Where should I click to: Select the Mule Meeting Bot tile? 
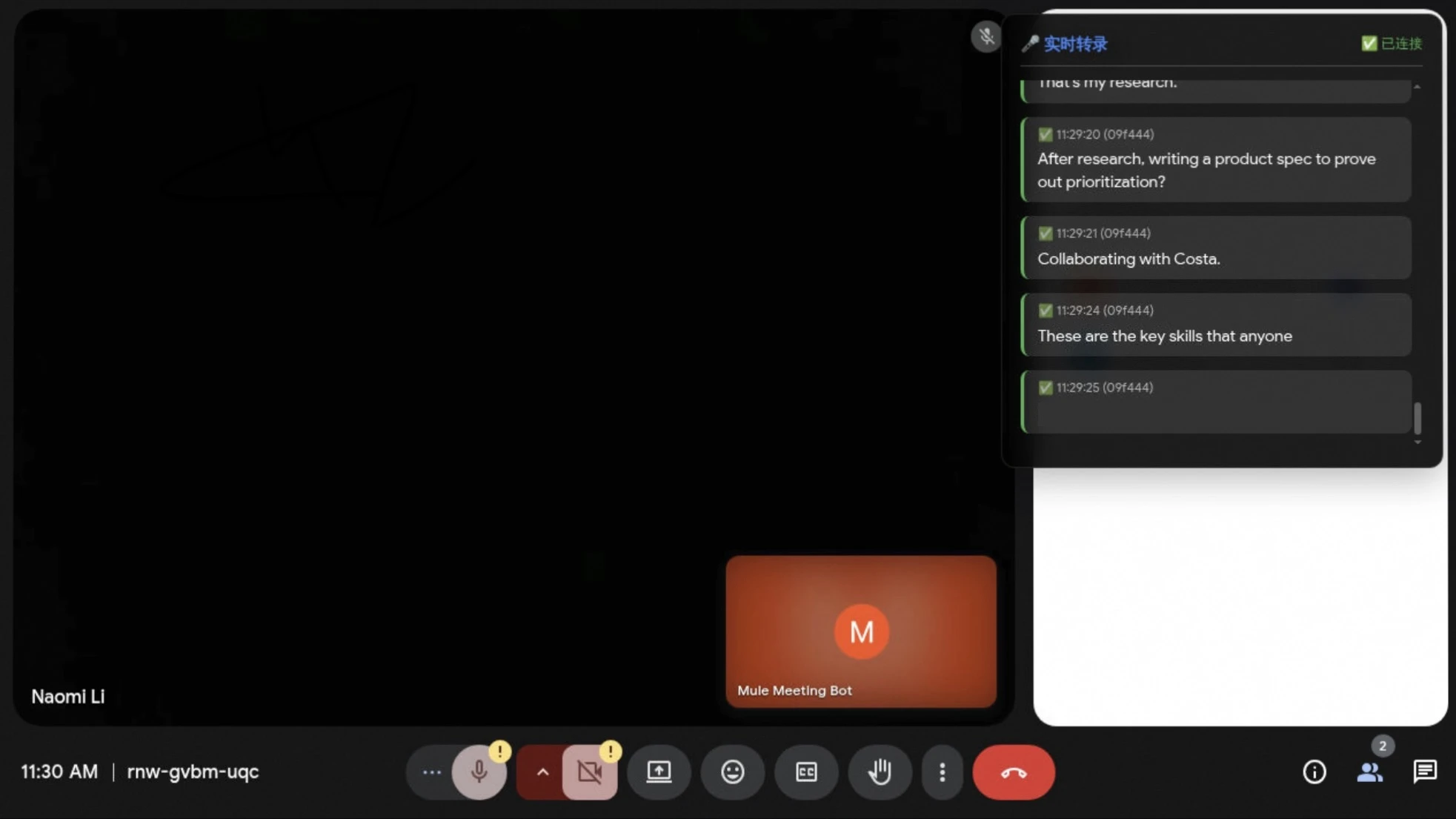(x=861, y=631)
